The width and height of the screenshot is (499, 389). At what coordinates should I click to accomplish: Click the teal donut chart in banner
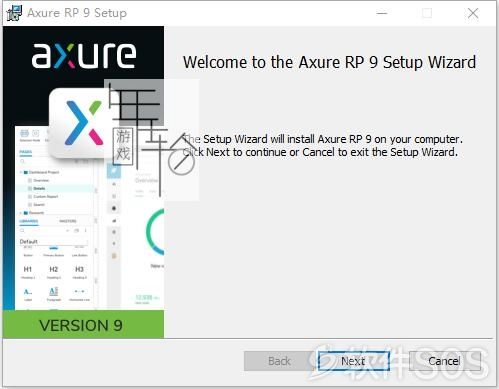(x=155, y=232)
